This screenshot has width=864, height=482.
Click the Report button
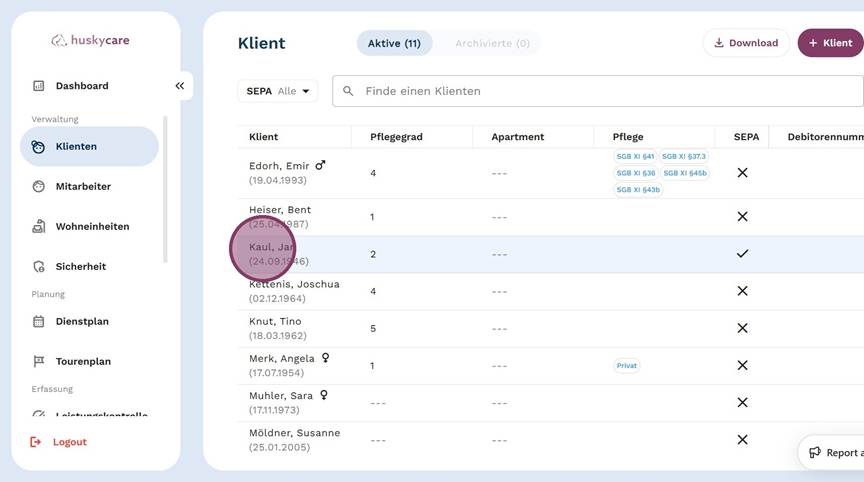[833, 452]
